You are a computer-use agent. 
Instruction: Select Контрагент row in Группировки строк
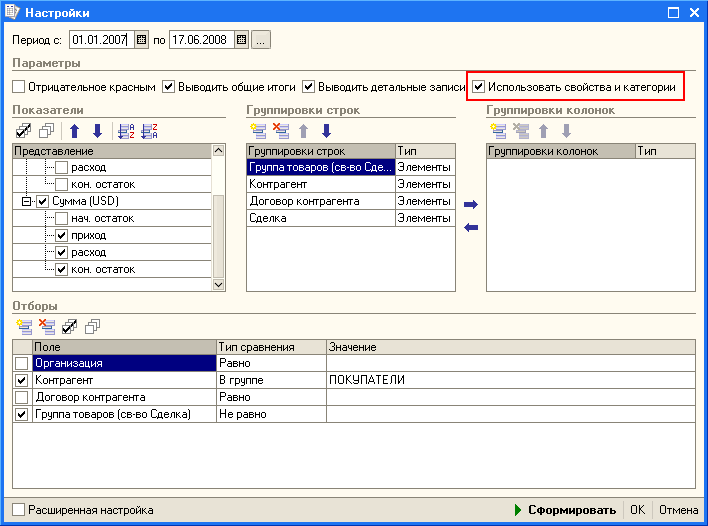(x=320, y=184)
